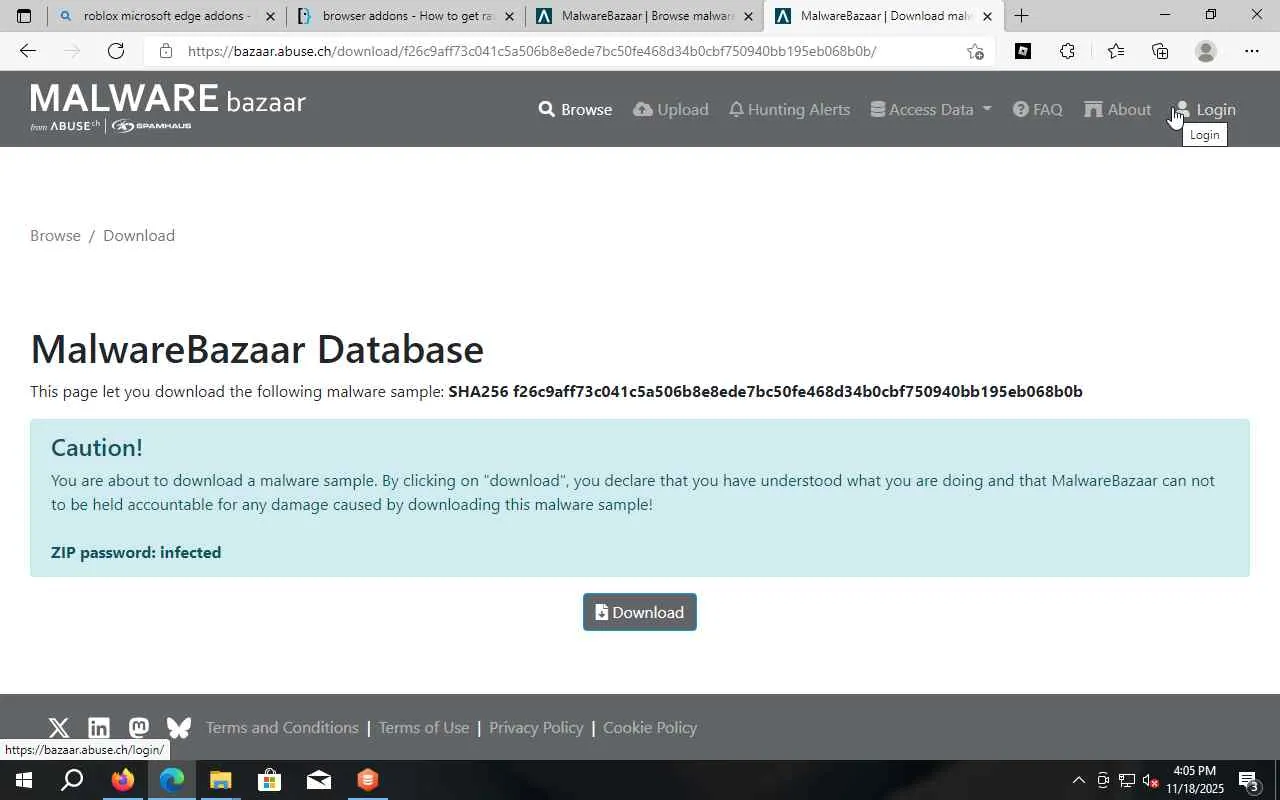This screenshot has width=1280, height=800.
Task: View site information lock icon
Action: [166, 51]
